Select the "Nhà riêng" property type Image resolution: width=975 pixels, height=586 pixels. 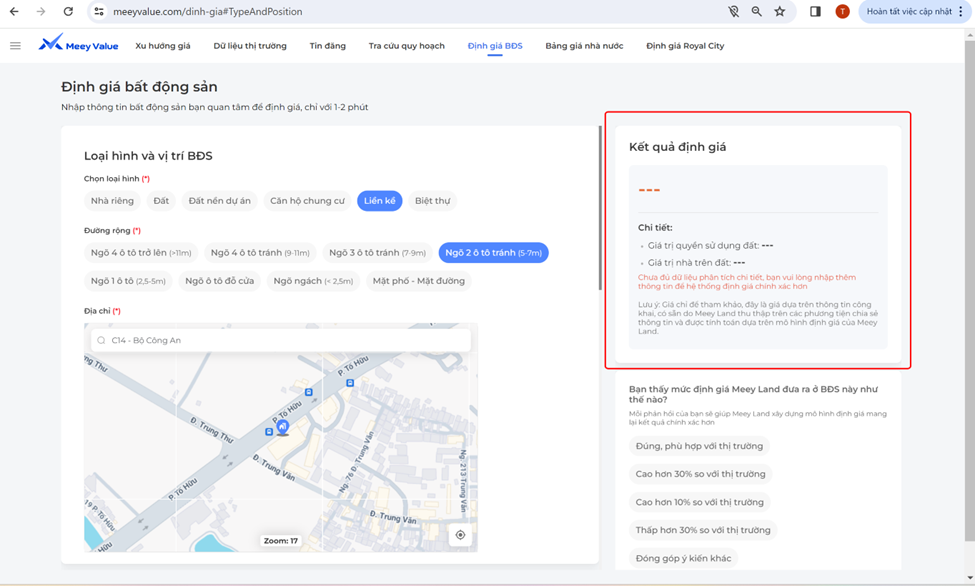pyautogui.click(x=115, y=200)
